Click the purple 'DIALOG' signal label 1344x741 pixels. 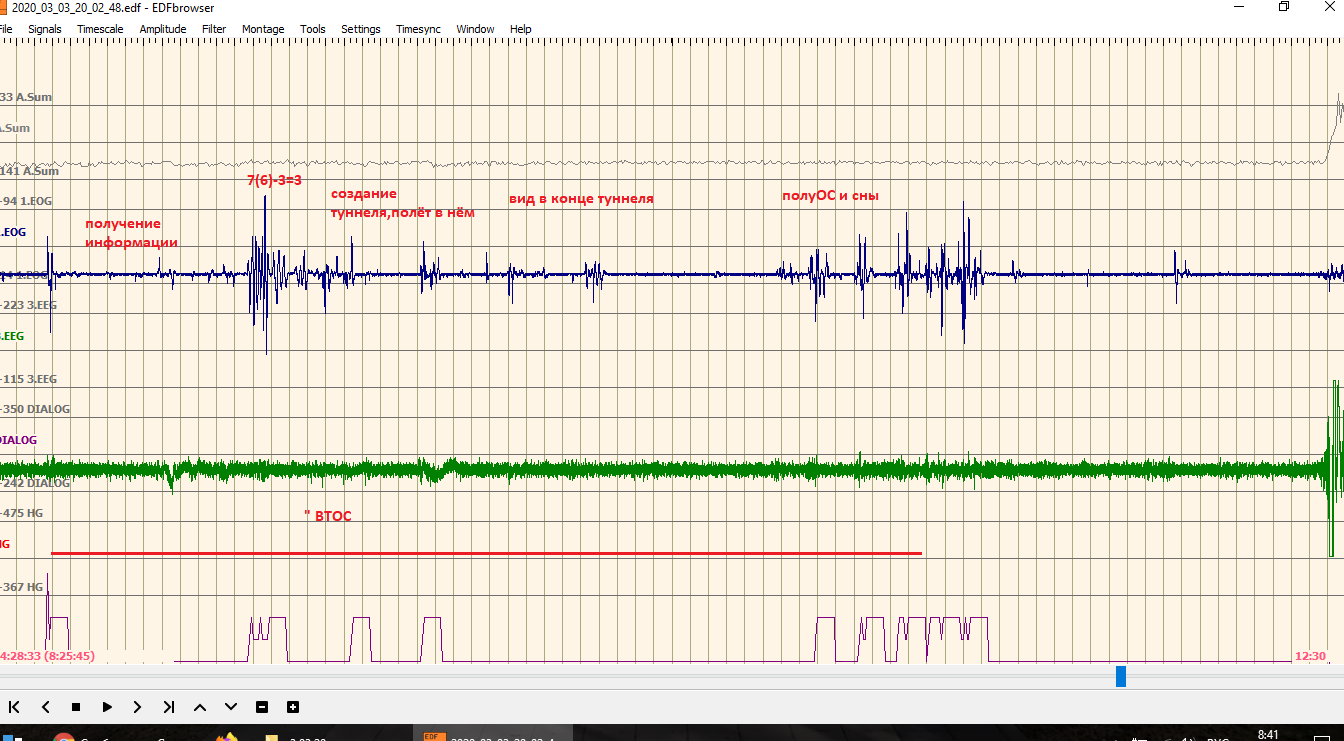click(x=18, y=440)
